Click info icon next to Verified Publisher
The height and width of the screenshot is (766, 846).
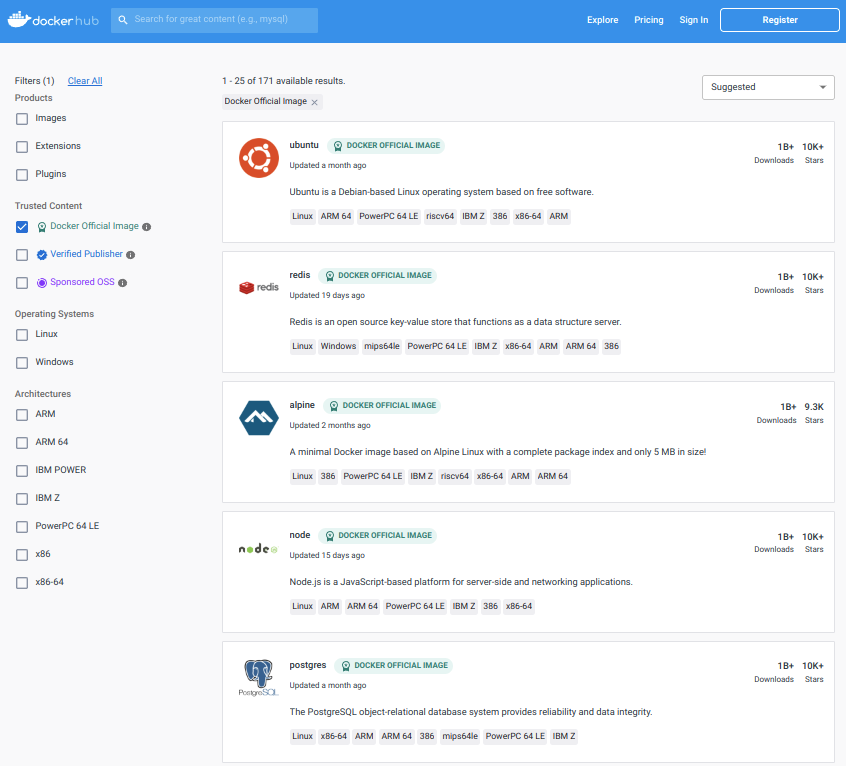[x=131, y=255]
